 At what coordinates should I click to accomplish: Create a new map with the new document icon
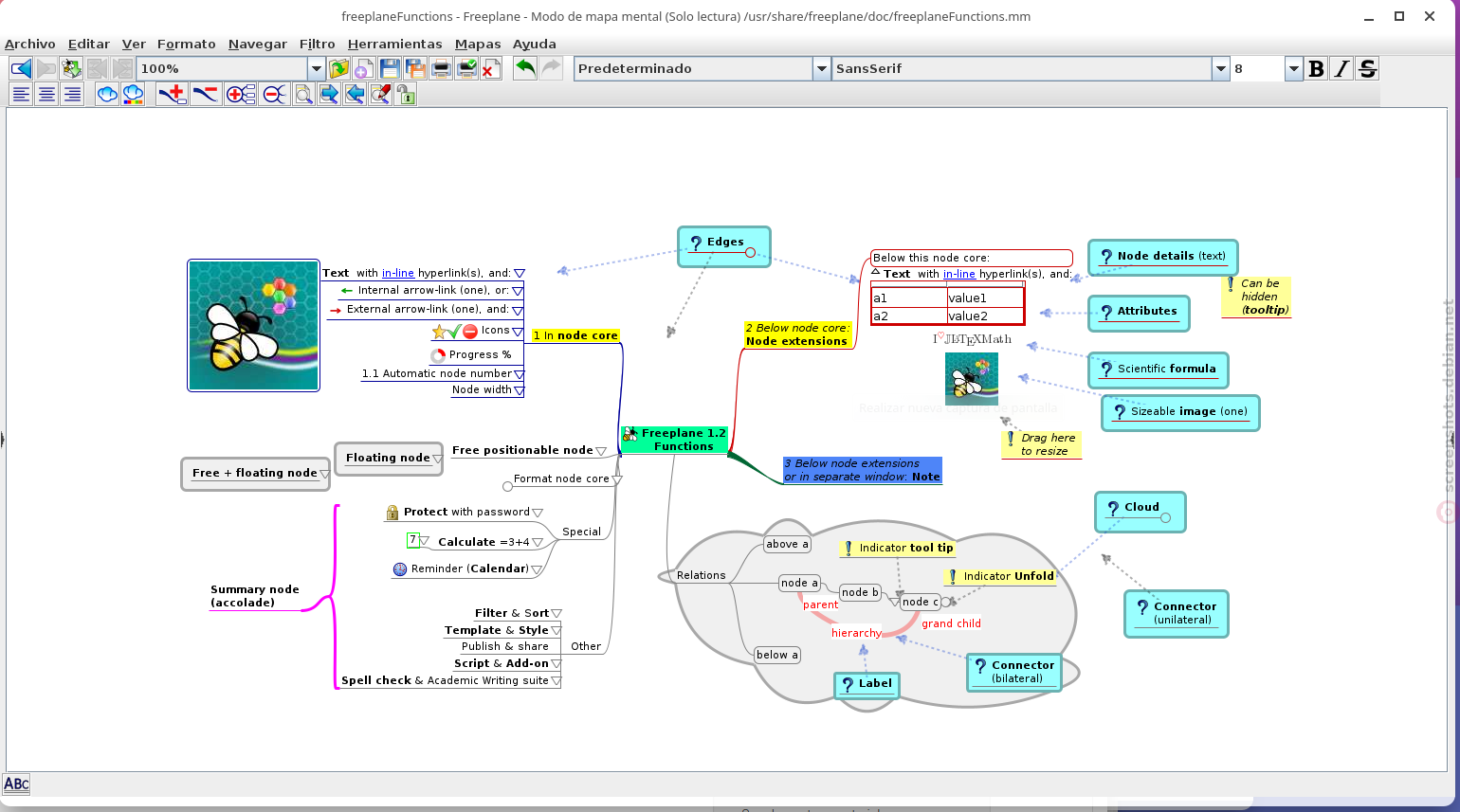[x=363, y=68]
